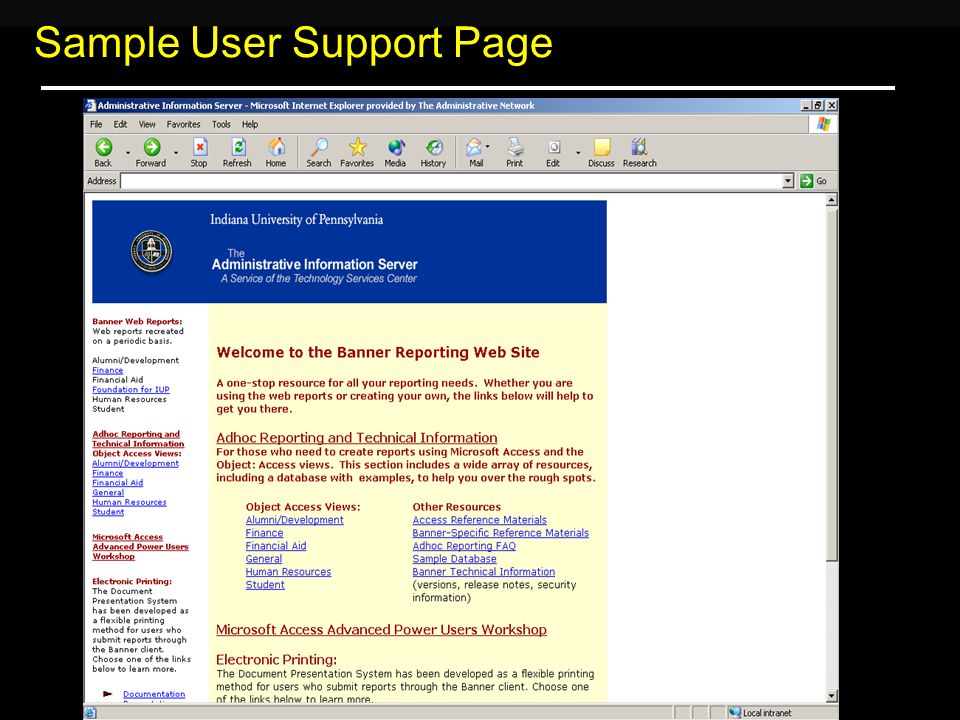Open Alumni/Development link under sidebar Object Access Views
This screenshot has height=720, width=960.
[x=135, y=463]
